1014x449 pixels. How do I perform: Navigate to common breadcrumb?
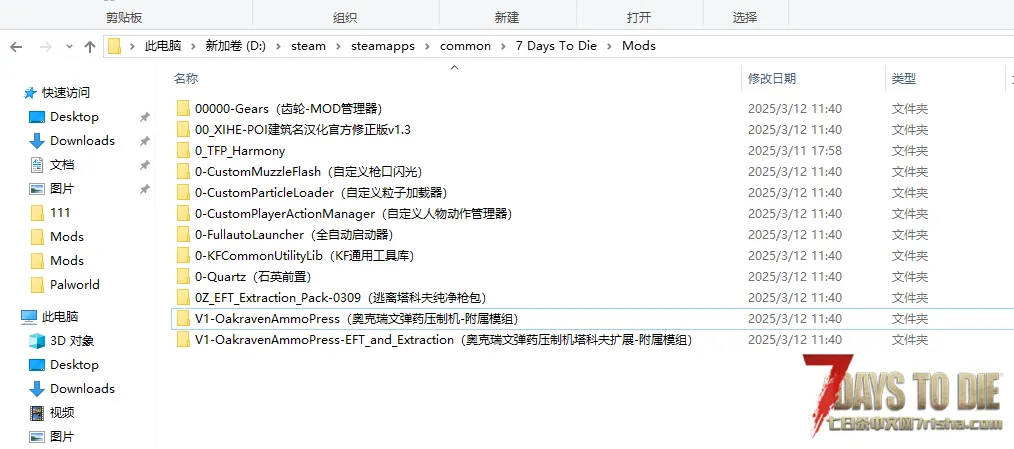coord(465,46)
